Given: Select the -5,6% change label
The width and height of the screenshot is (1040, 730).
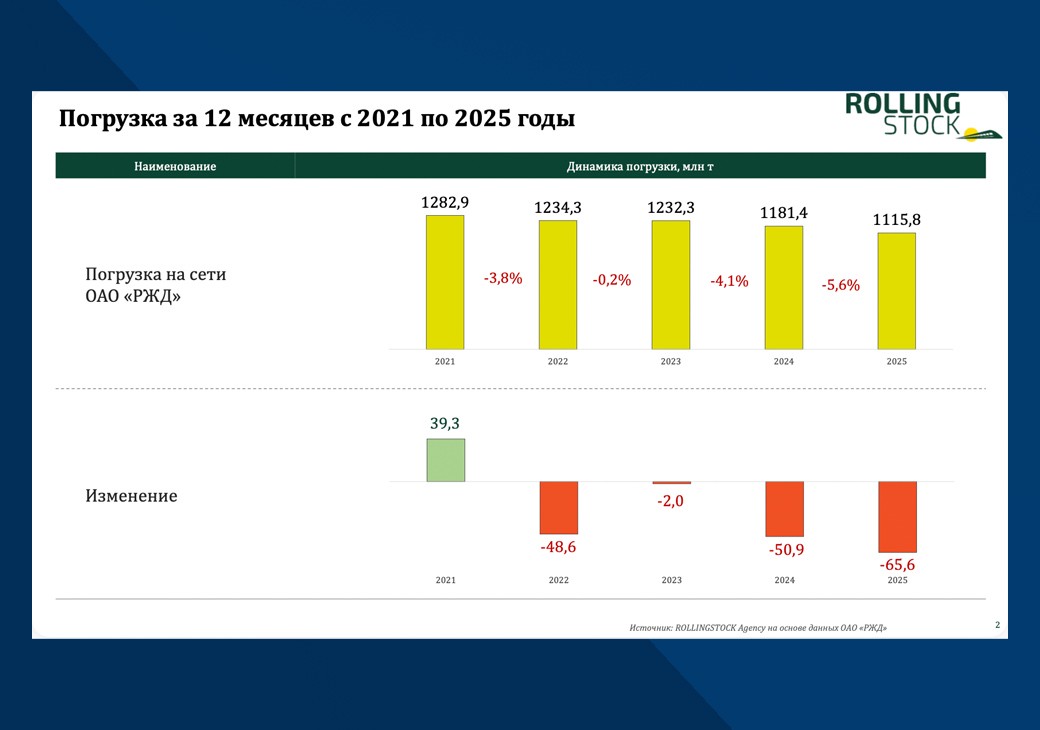Looking at the screenshot, I should [x=841, y=285].
